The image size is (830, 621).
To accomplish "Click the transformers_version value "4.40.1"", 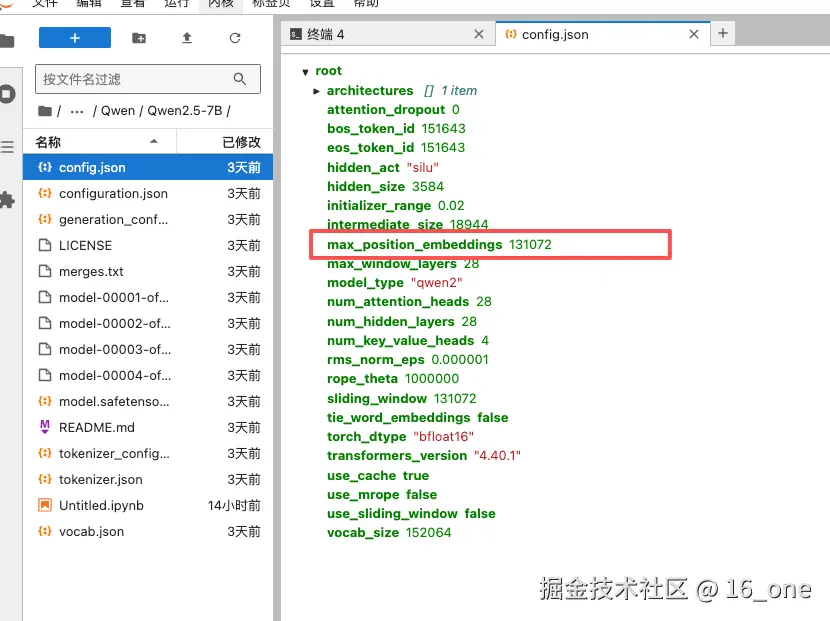I will click(497, 455).
